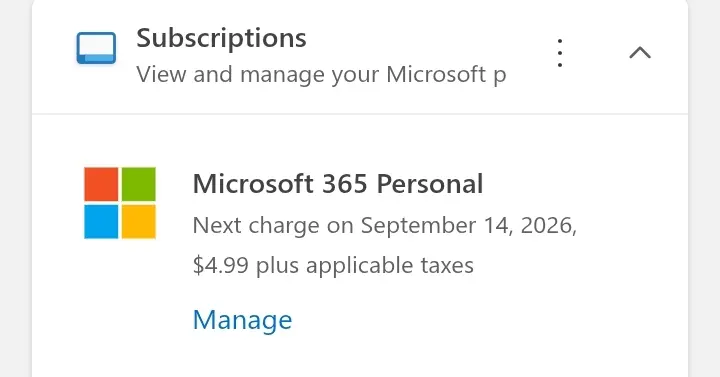Click the blue square of the Microsoft logo
Screen dimensions: 720x377
101,222
